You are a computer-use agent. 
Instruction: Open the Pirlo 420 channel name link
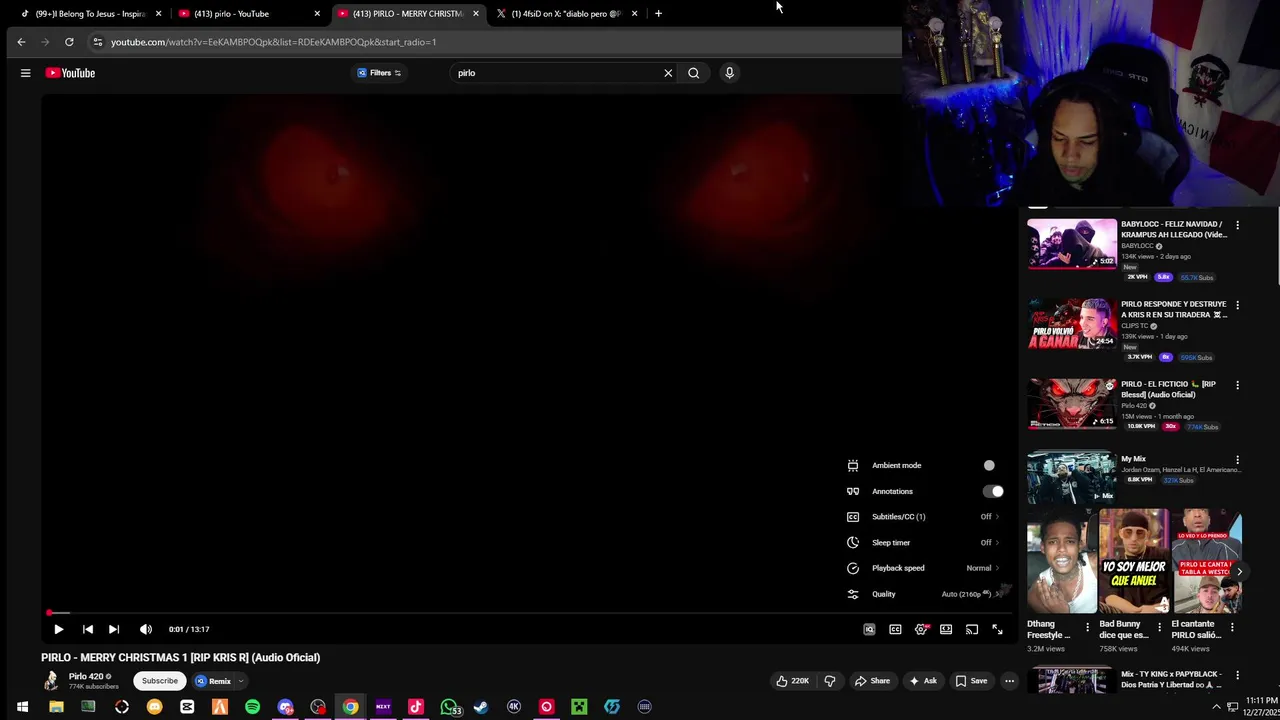tap(86, 677)
